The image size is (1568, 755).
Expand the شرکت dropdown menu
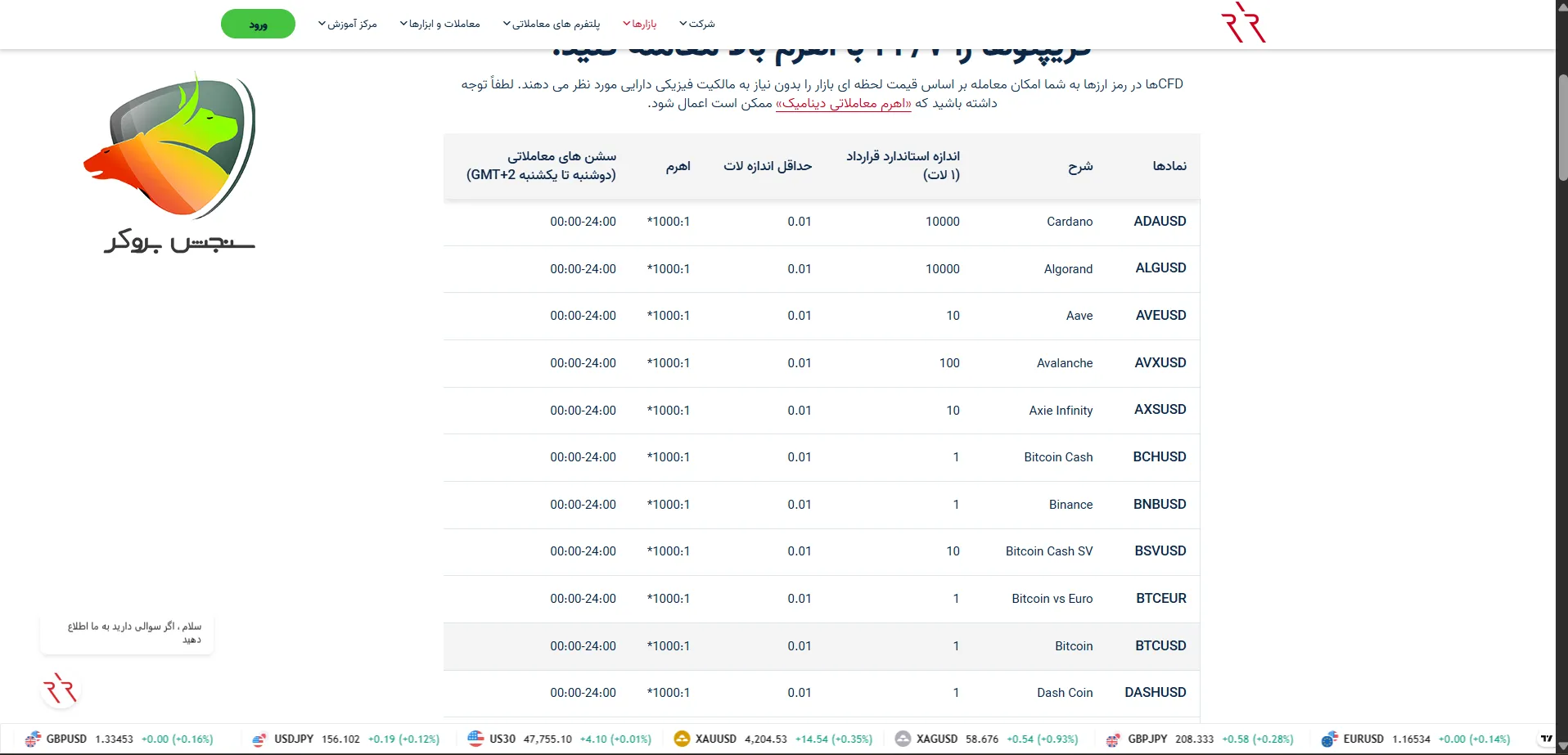[x=696, y=24]
